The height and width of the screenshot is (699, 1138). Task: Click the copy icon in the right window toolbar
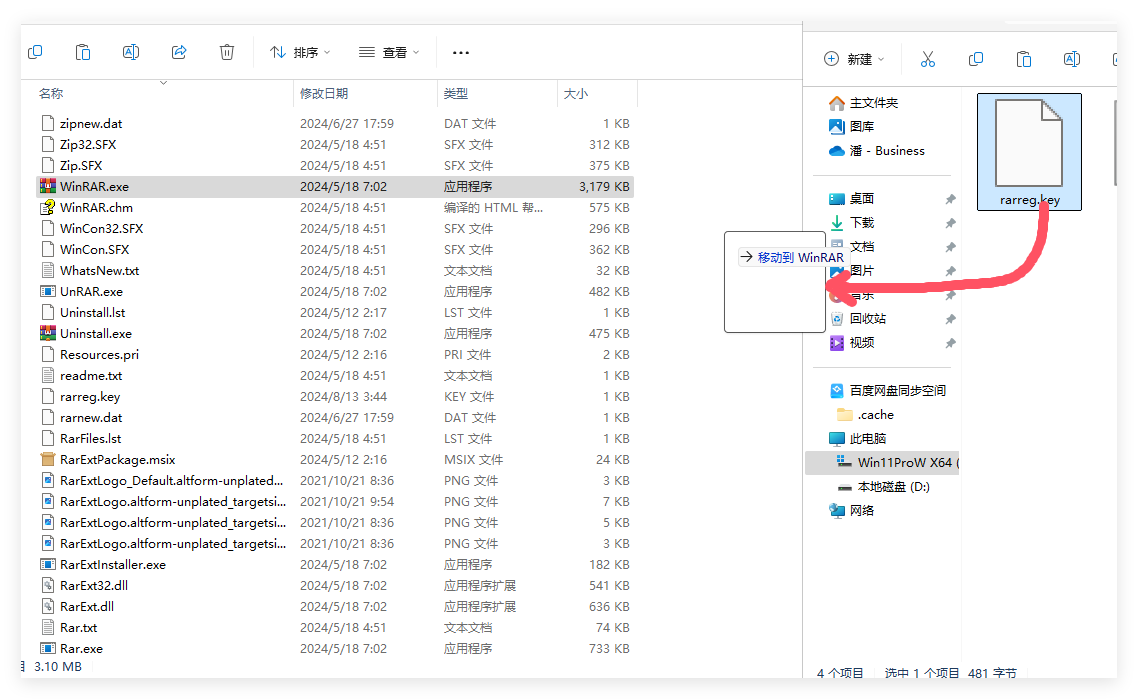[x=976, y=59]
